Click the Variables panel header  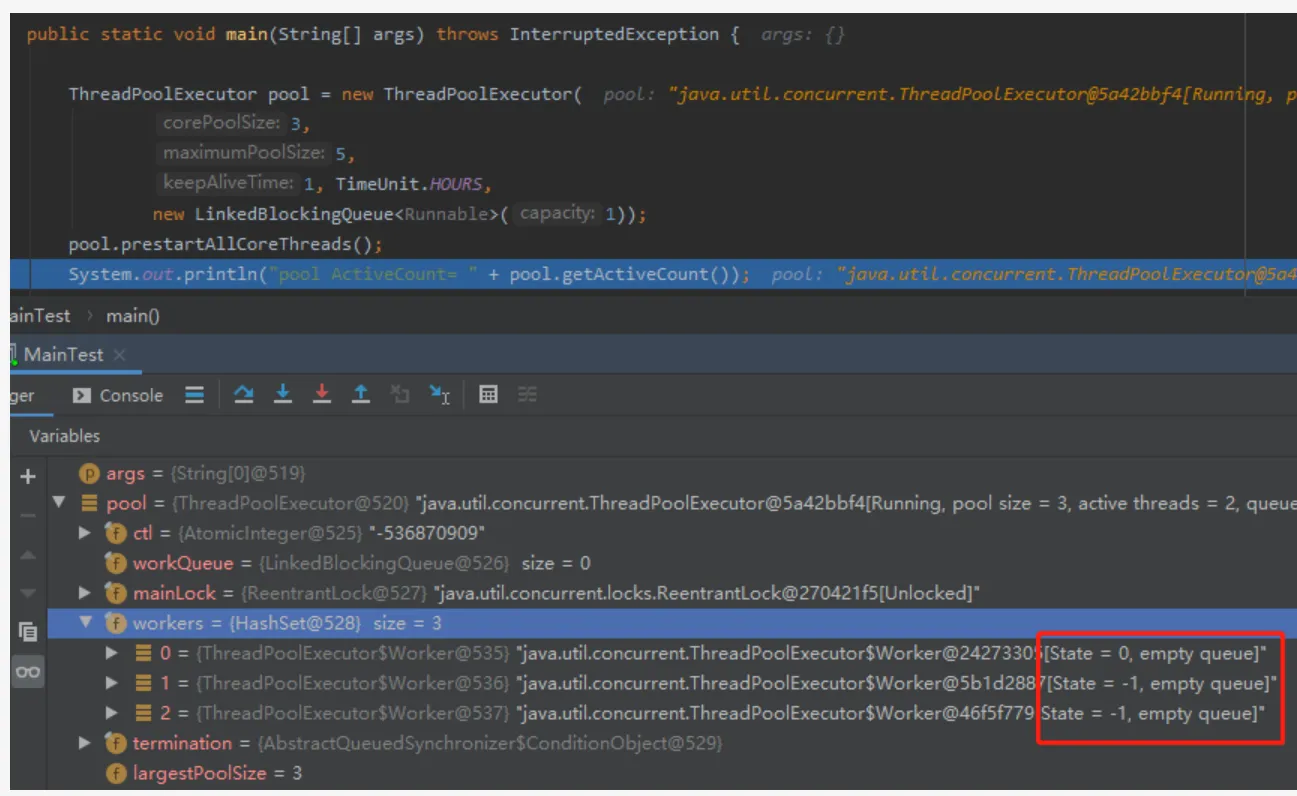65,436
